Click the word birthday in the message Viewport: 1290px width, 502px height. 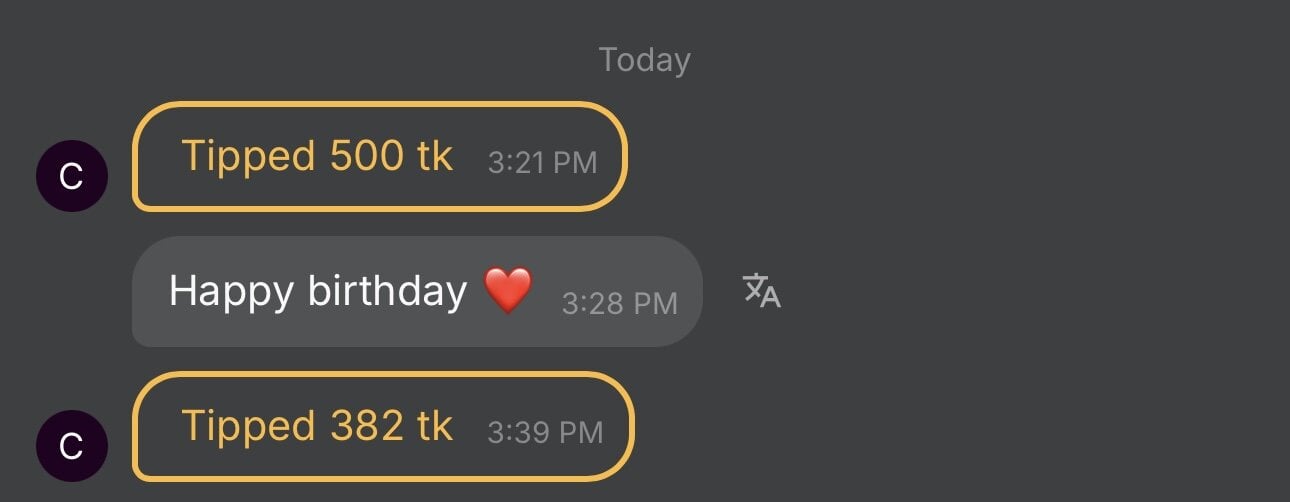387,291
